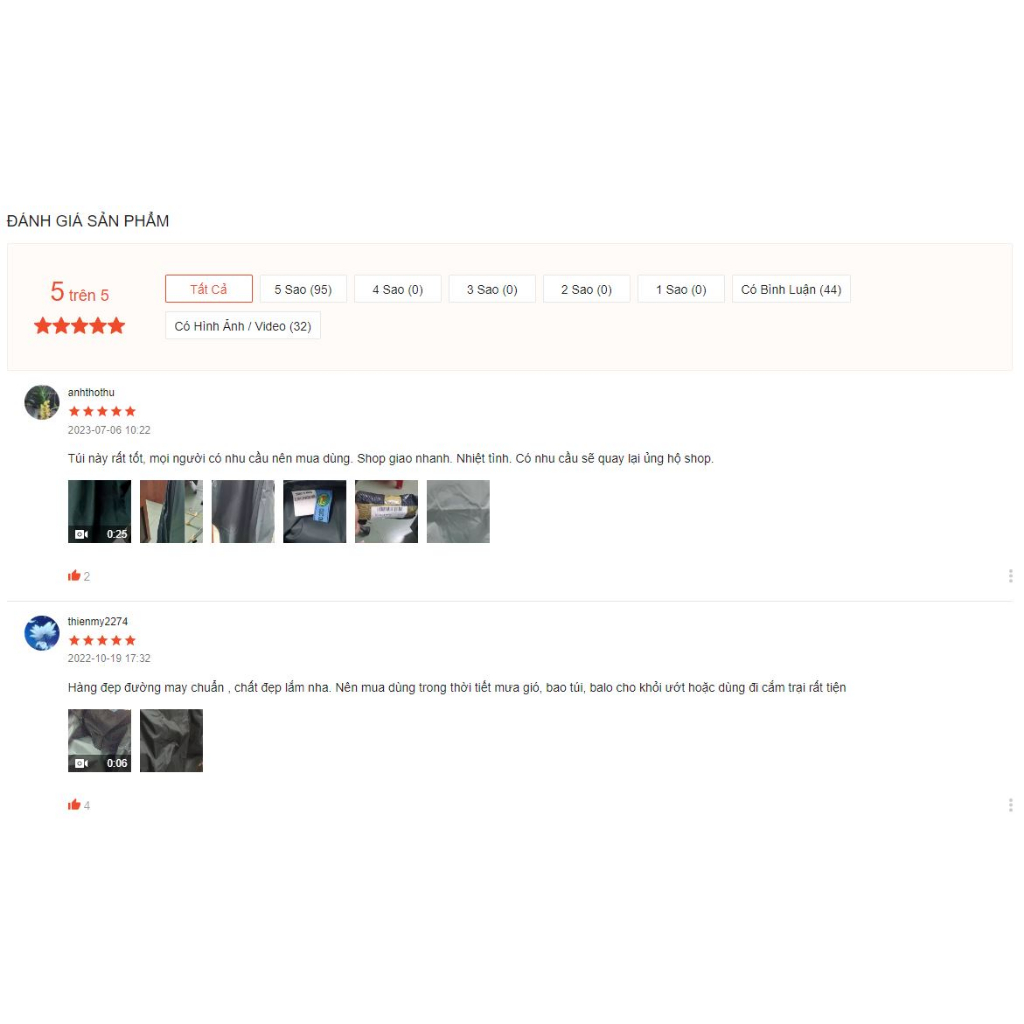
Task: Show reviews Có Bình Luận (44)
Action: [x=791, y=289]
